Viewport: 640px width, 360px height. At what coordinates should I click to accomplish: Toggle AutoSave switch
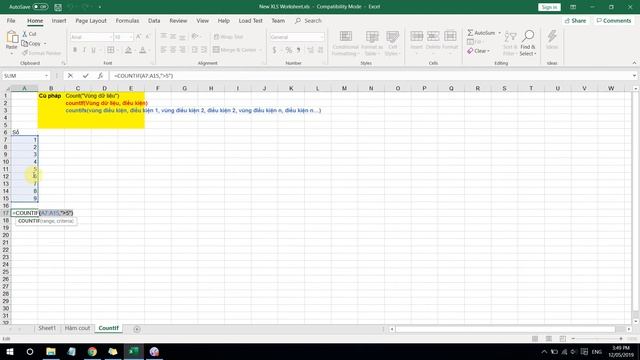click(x=40, y=7)
